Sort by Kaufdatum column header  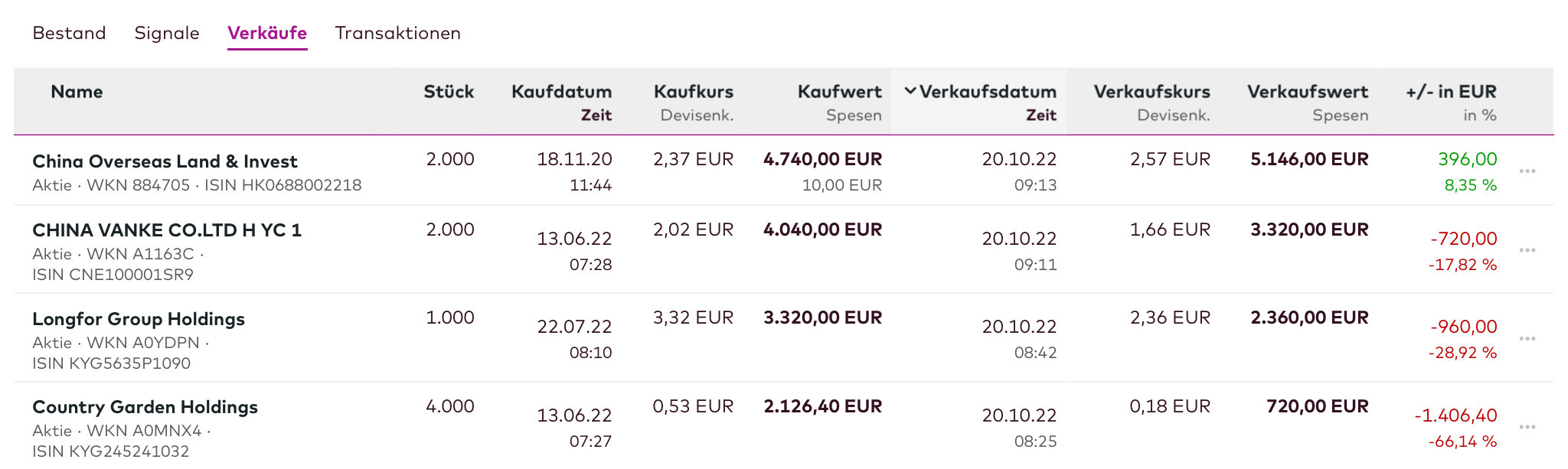(x=561, y=92)
